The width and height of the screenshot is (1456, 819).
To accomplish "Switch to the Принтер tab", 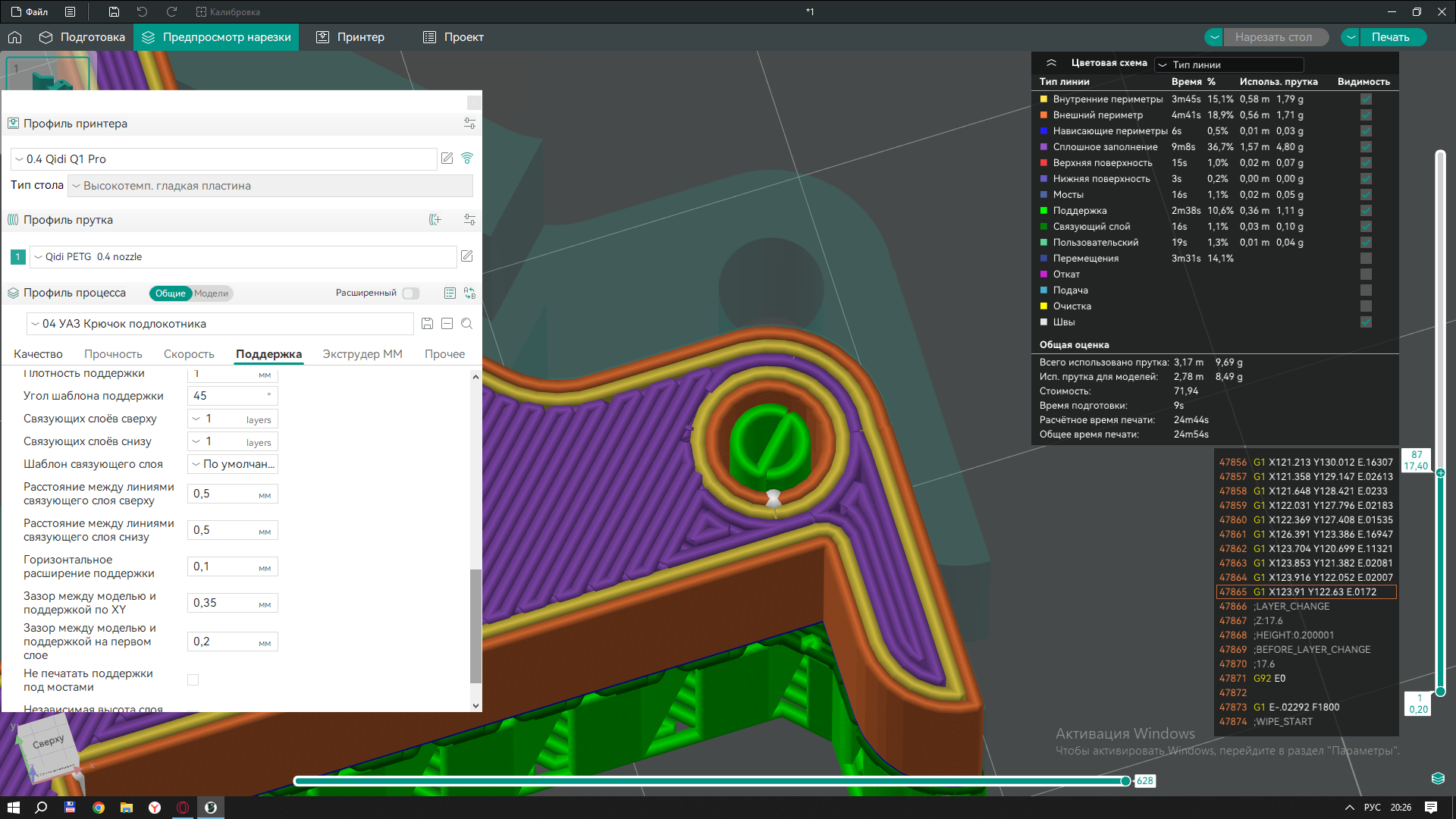I will coord(351,37).
